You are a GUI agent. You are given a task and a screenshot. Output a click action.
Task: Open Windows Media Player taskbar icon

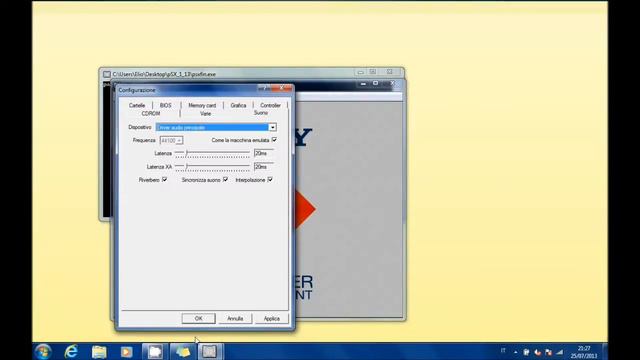(x=127, y=351)
